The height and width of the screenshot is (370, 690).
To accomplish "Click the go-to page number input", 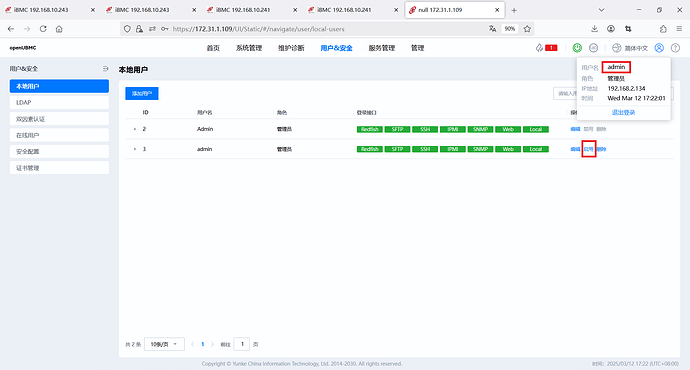I will pyautogui.click(x=242, y=344).
